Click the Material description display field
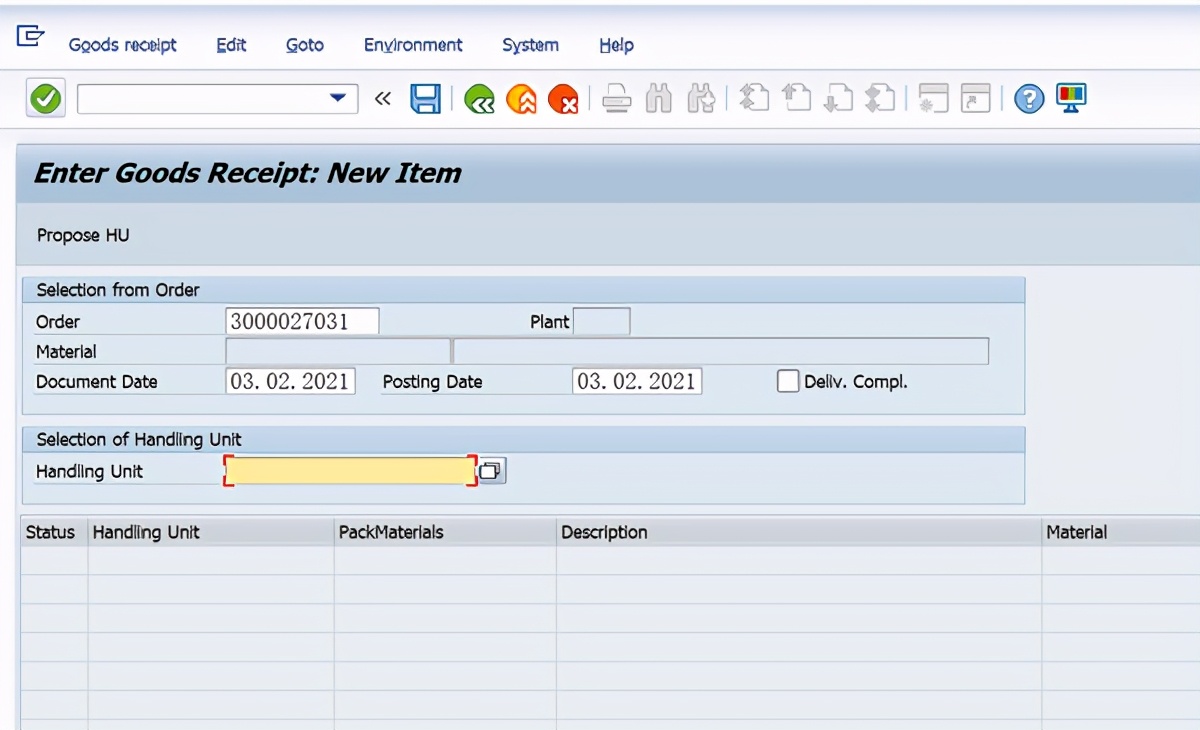Image resolution: width=1200 pixels, height=730 pixels. point(721,351)
